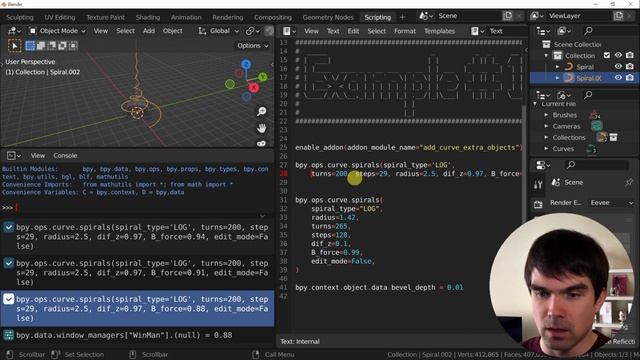640x360 pixels.
Task: Toggle history entry checkbox with B_force=0.91
Action: [x=9, y=263]
